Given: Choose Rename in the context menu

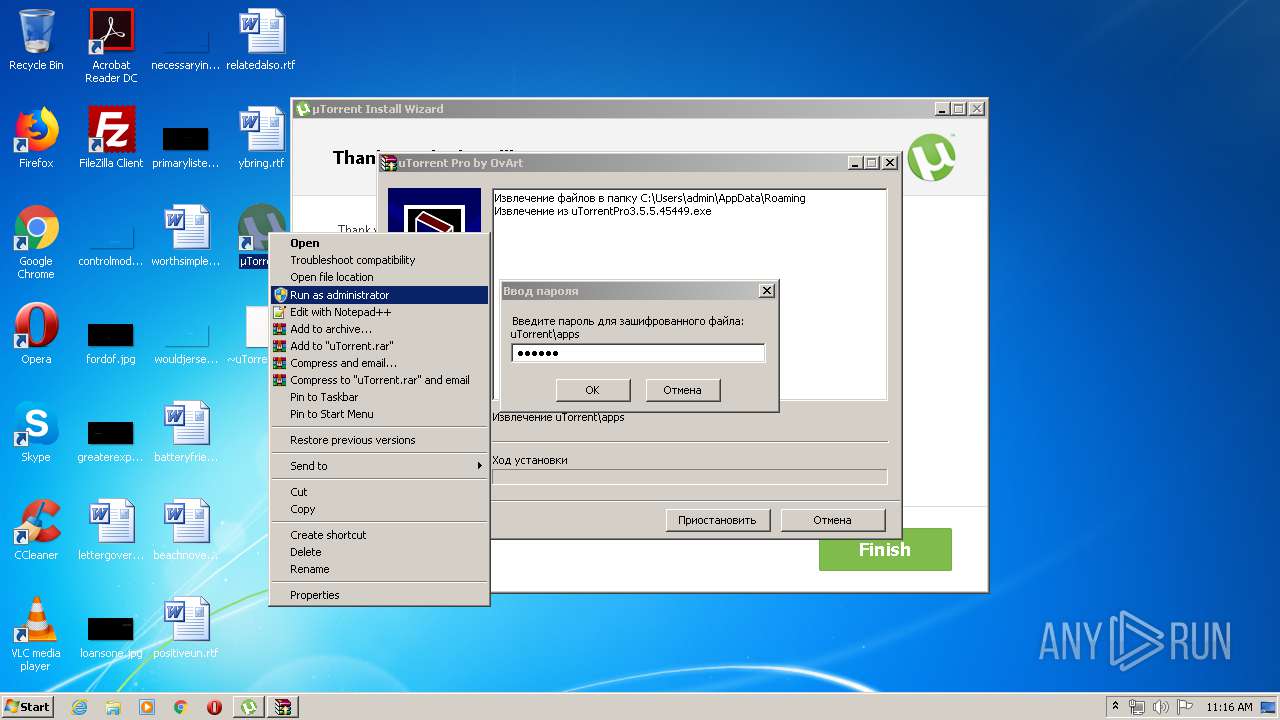Looking at the screenshot, I should click(x=379, y=569).
